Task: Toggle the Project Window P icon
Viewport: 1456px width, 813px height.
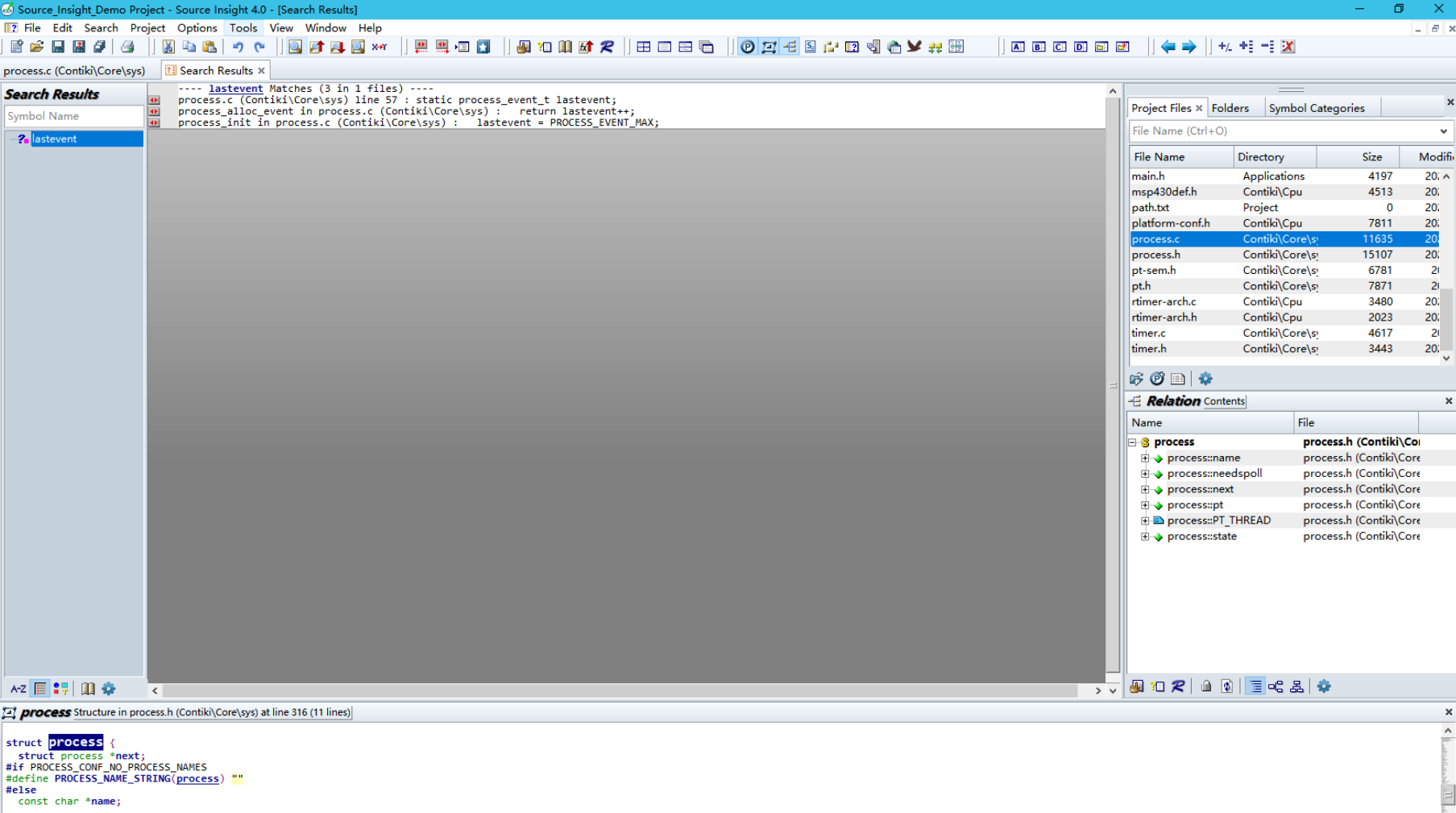Action: [x=748, y=47]
